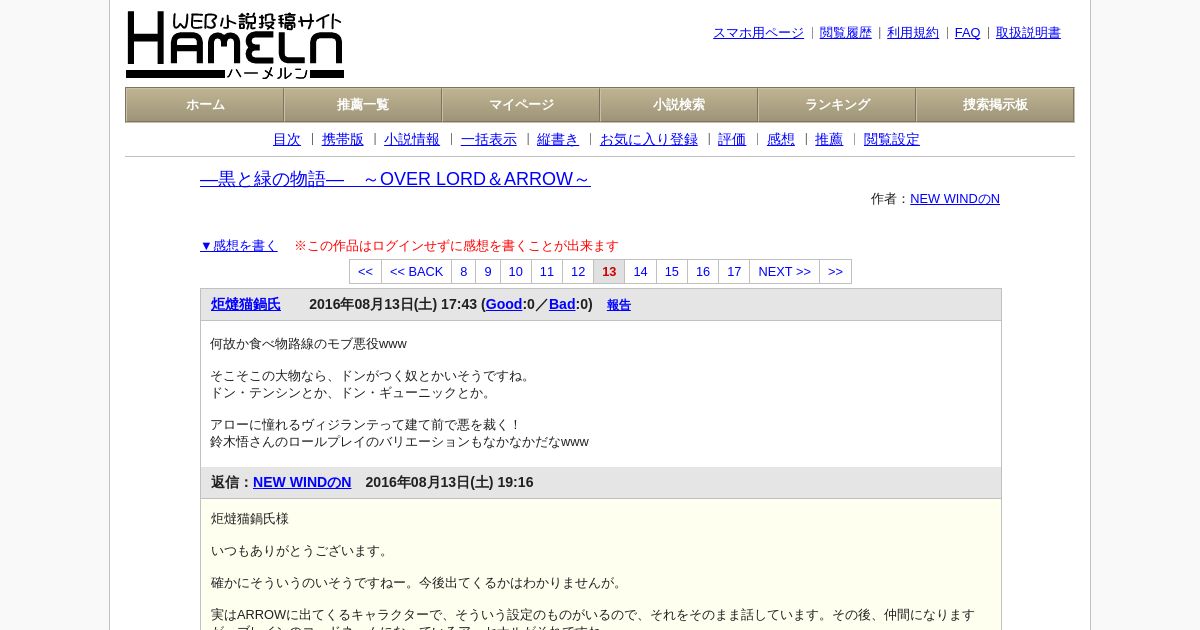Open the novel title OVER LORD＆ARROW link
This screenshot has width=1200, height=630.
pyautogui.click(x=395, y=179)
